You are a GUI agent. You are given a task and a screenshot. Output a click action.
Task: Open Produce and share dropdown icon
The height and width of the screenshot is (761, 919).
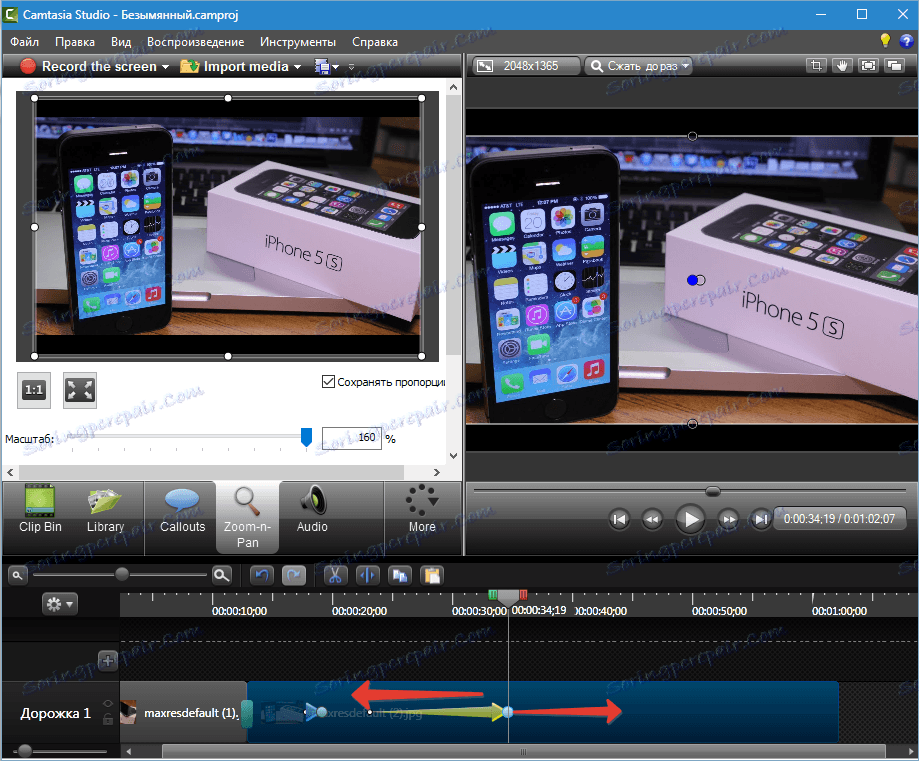[326, 66]
